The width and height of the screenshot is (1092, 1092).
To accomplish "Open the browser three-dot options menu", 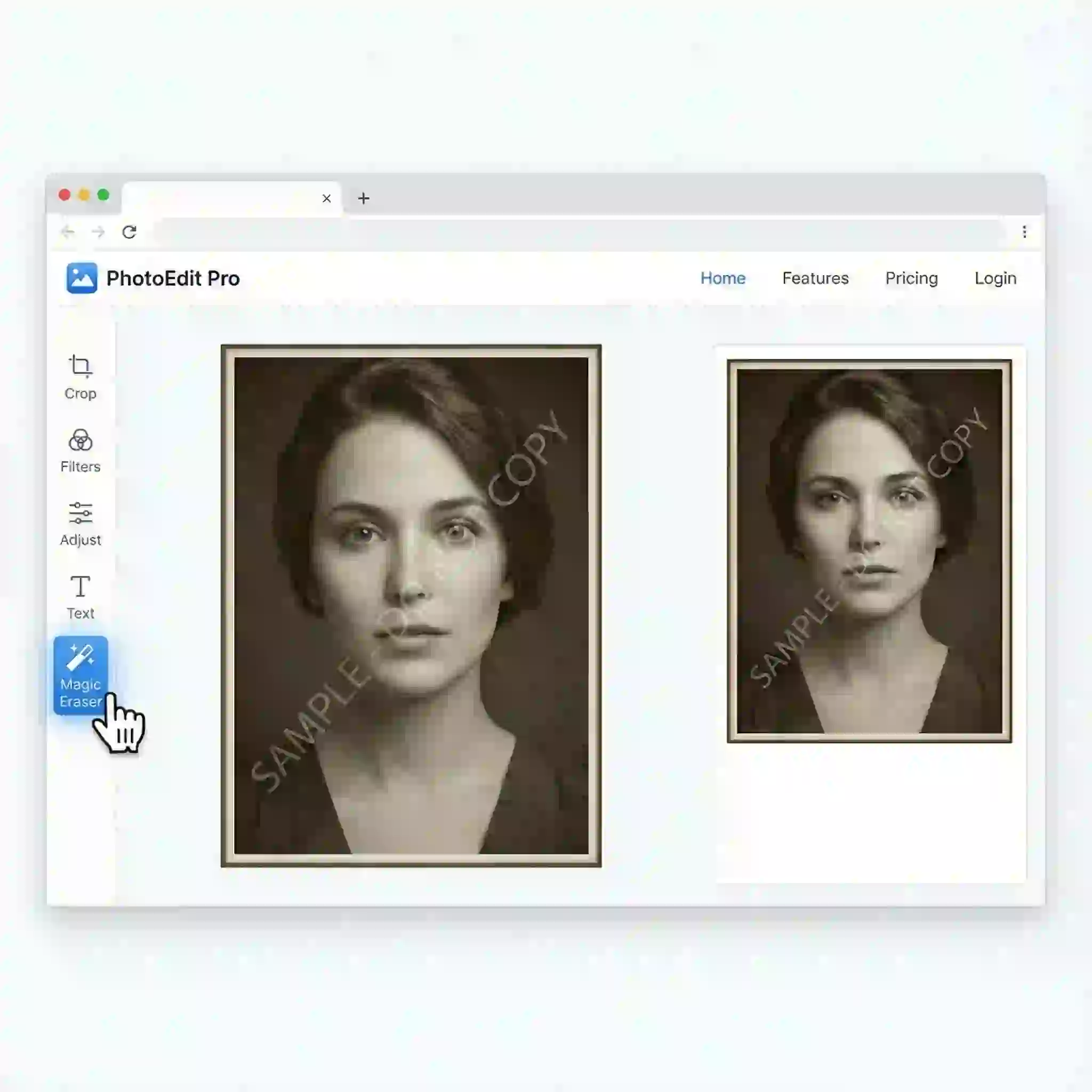I will pos(1024,232).
